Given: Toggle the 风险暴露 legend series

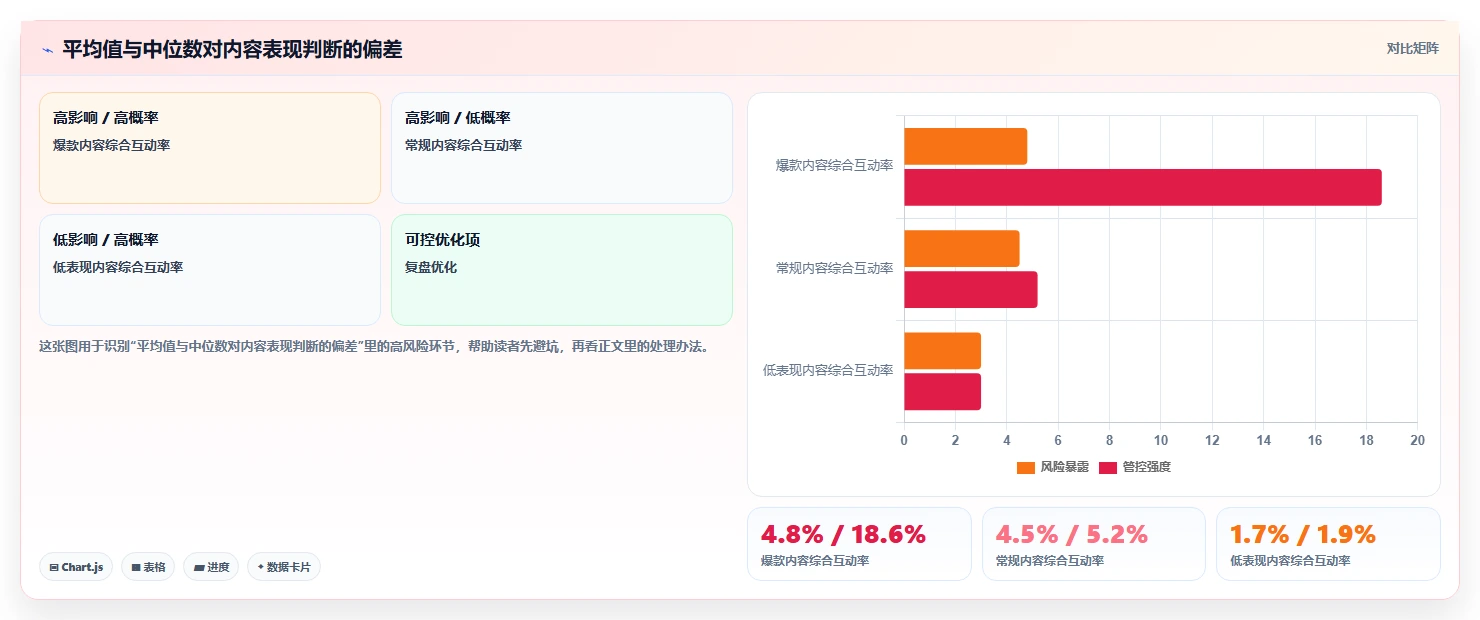Looking at the screenshot, I should point(1052,467).
